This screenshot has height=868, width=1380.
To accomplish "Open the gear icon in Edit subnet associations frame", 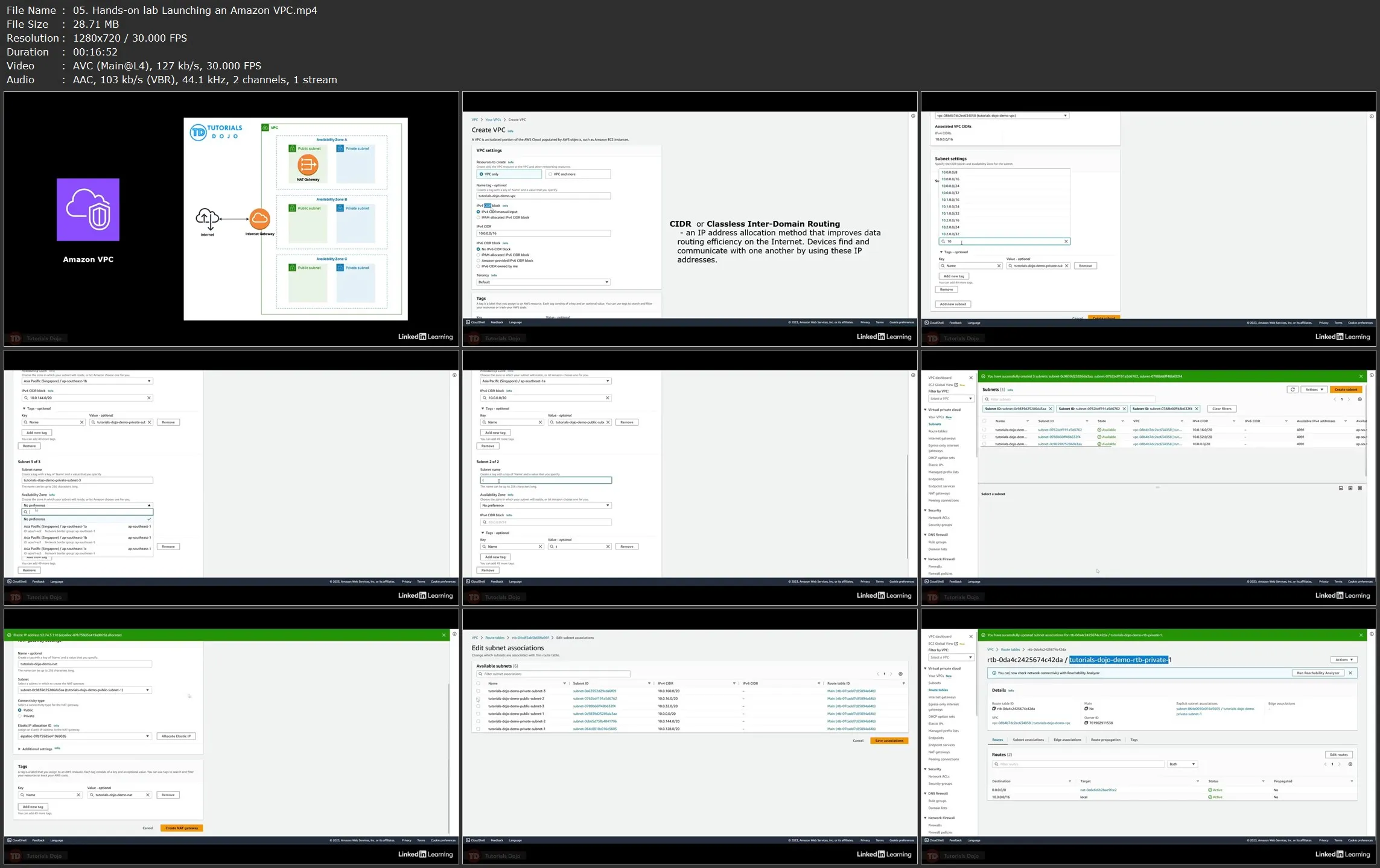I will [x=900, y=674].
